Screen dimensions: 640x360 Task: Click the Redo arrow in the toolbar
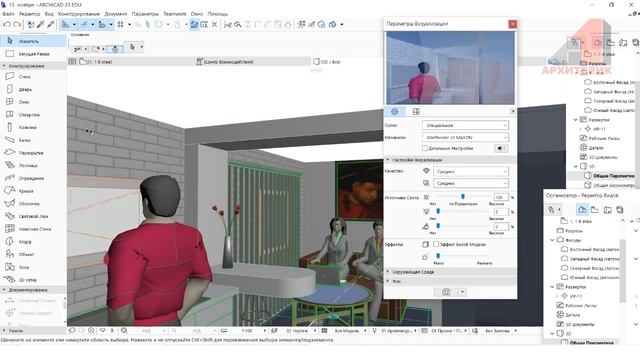pos(17,24)
